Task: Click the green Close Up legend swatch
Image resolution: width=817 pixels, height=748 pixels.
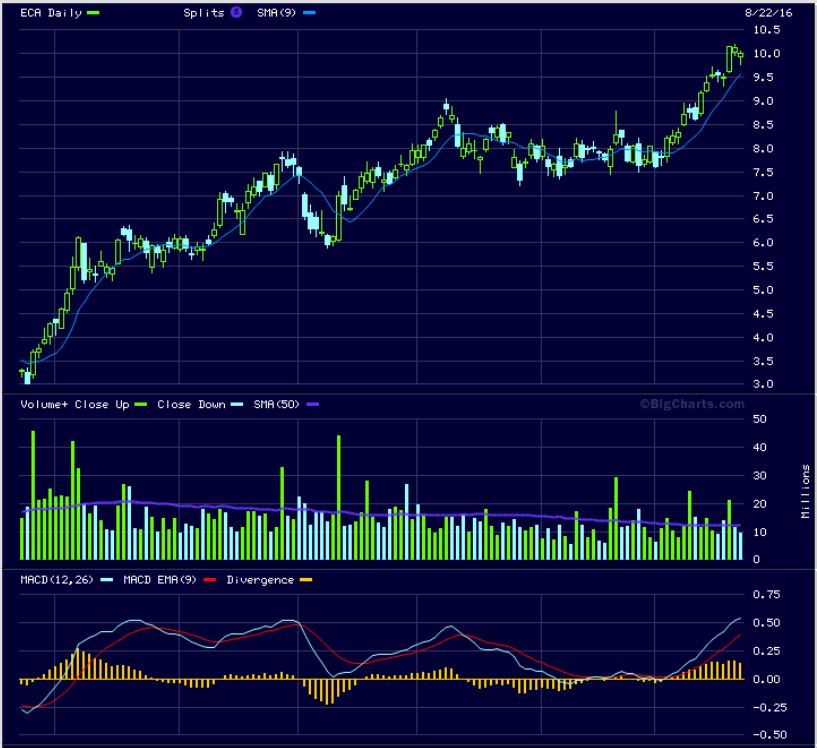Action: (x=141, y=404)
